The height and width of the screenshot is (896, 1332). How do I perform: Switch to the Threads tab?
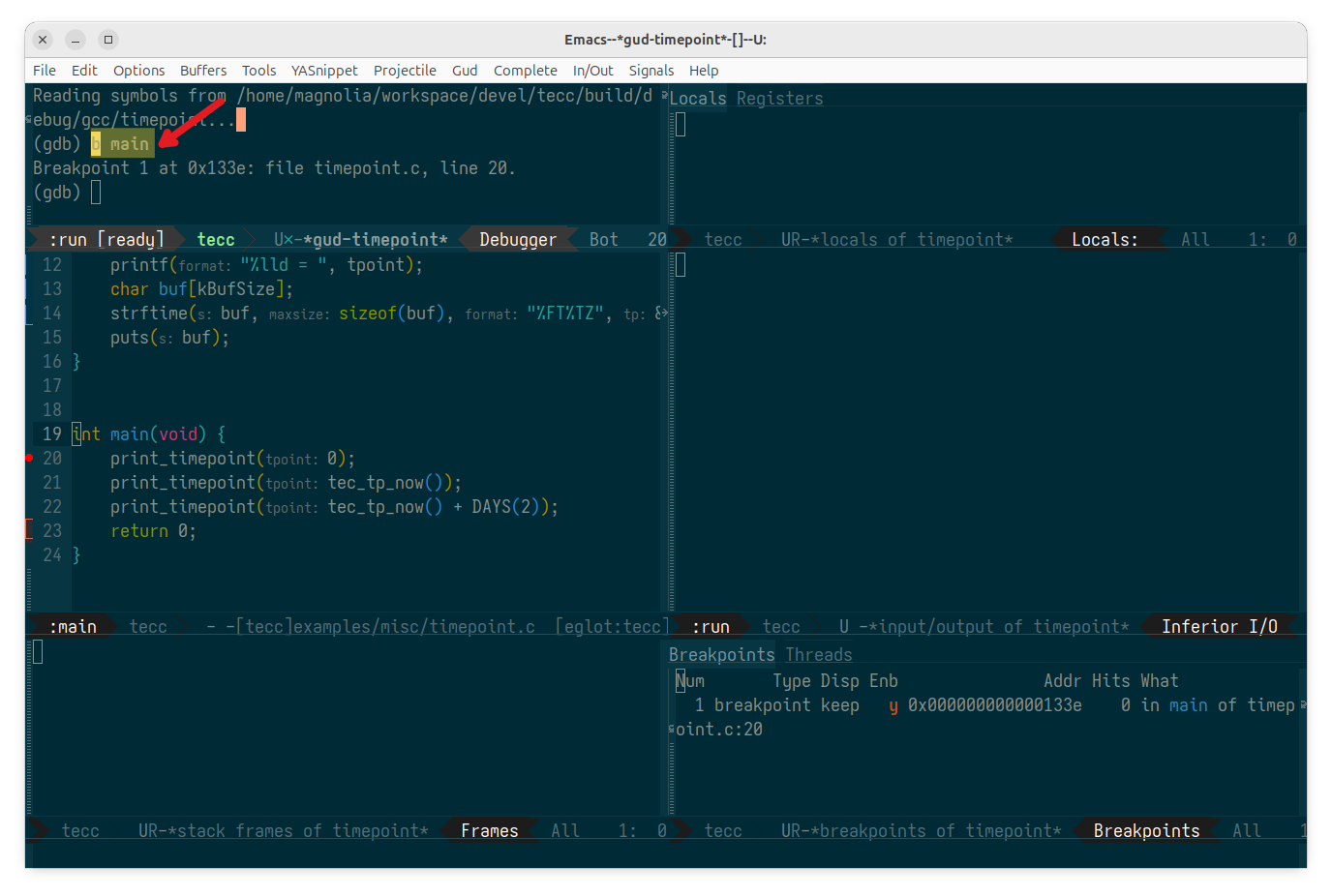[819, 655]
